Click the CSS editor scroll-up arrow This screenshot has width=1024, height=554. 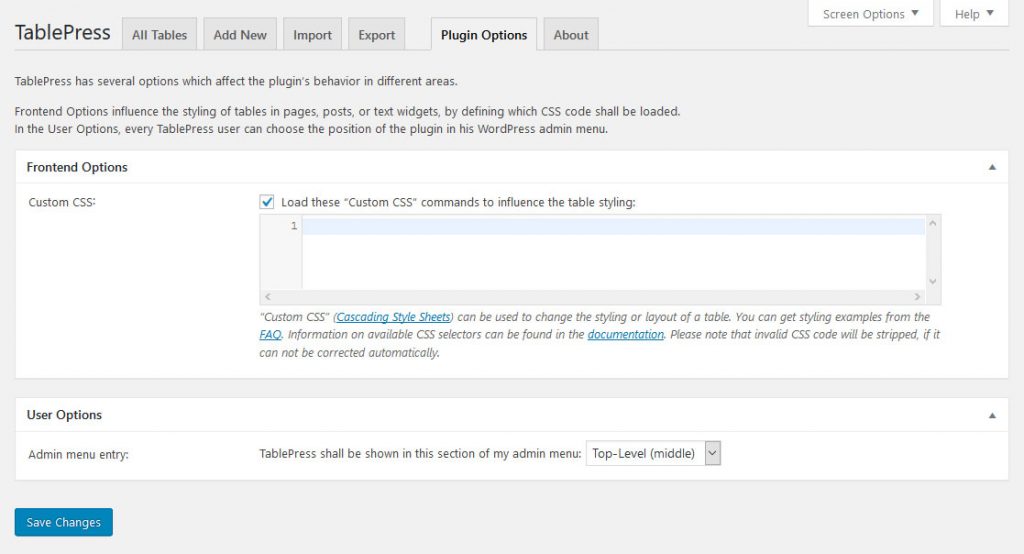(932, 224)
